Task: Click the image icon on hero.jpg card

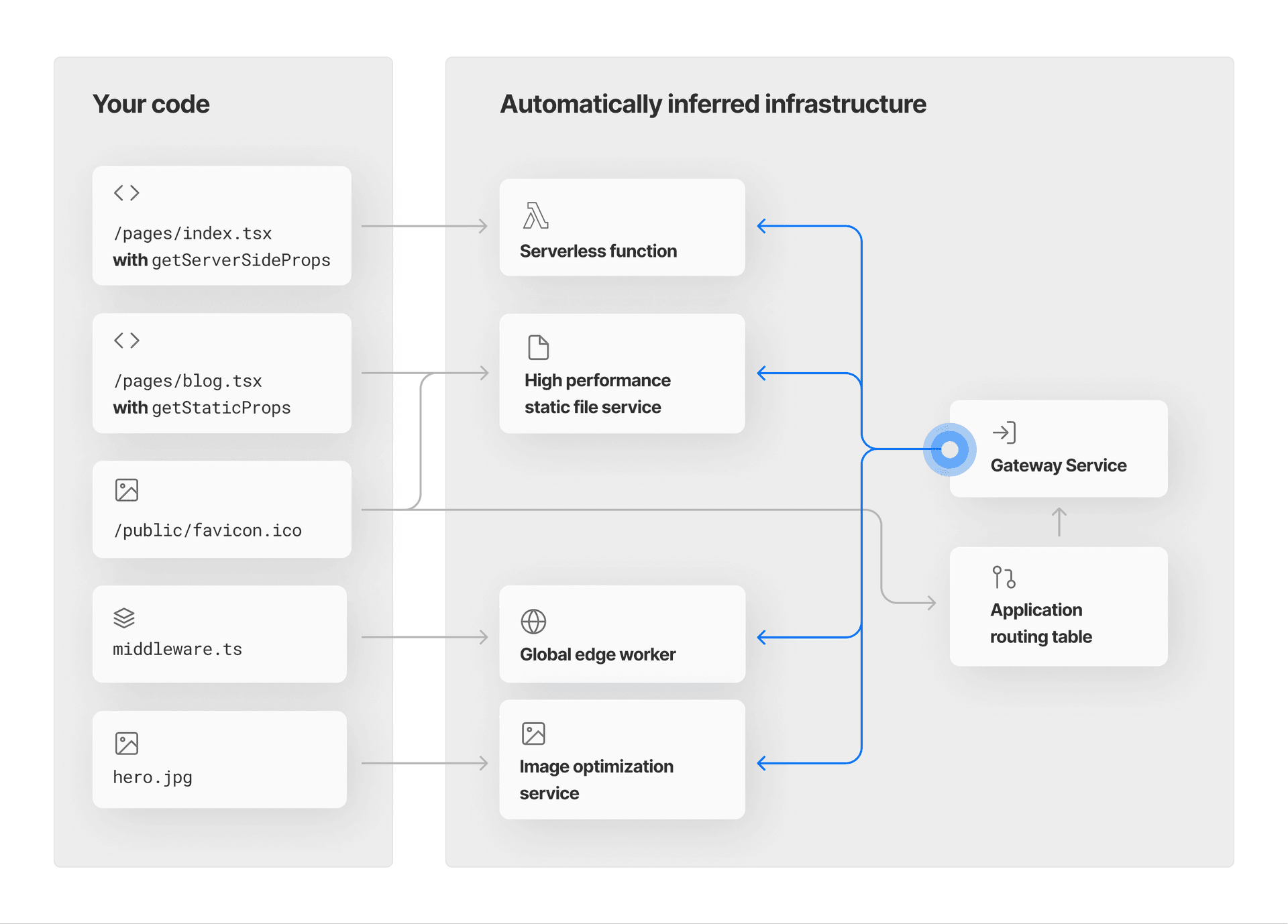Action: [126, 742]
